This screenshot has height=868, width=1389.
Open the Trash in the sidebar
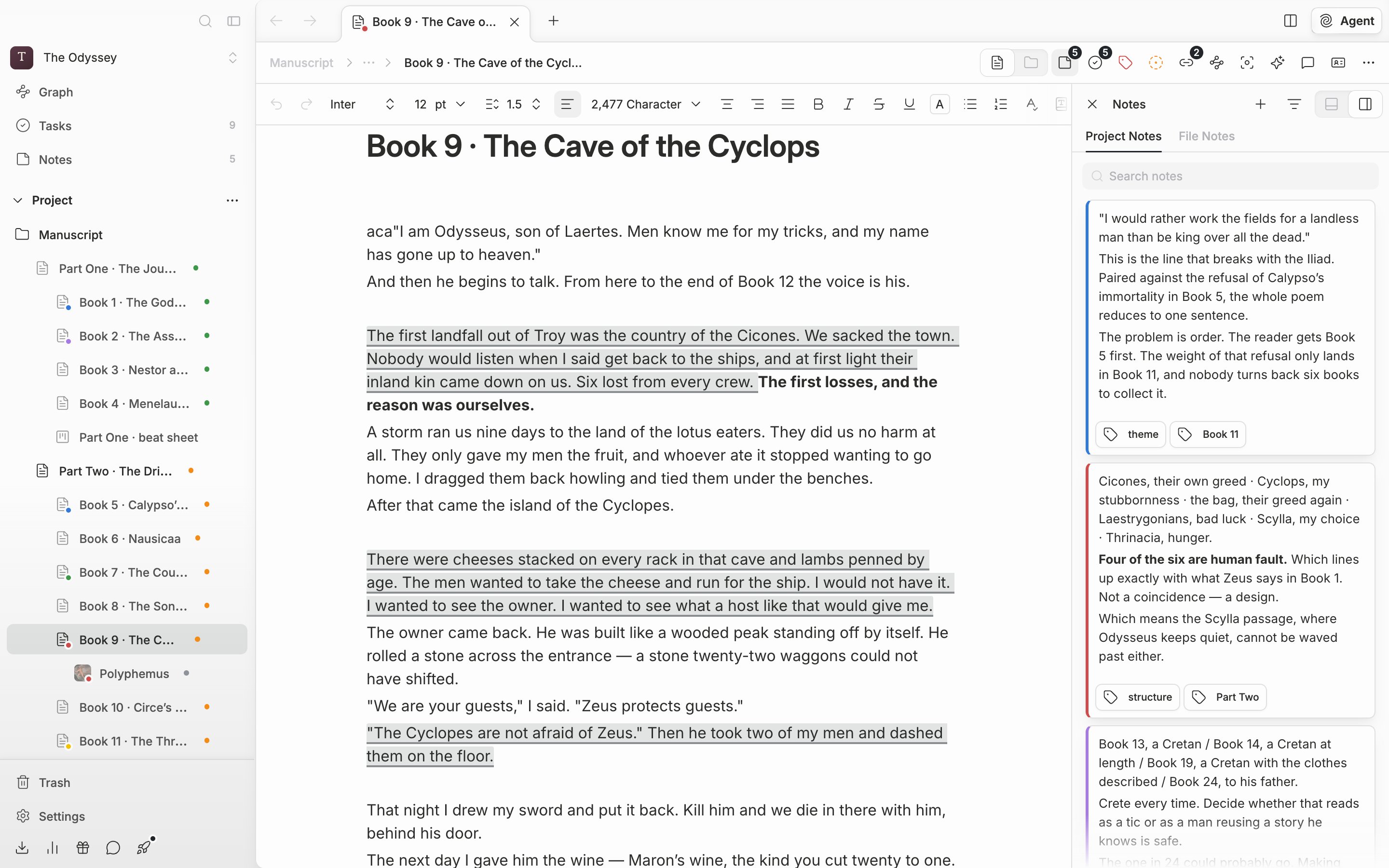click(127, 783)
